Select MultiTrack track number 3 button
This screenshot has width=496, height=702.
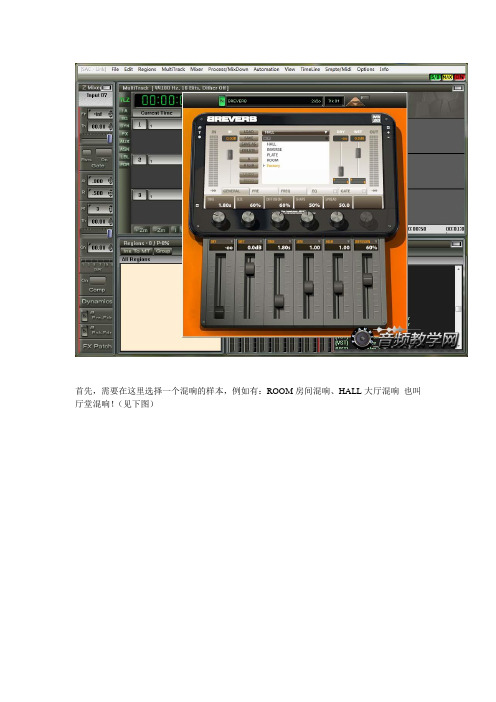139,195
